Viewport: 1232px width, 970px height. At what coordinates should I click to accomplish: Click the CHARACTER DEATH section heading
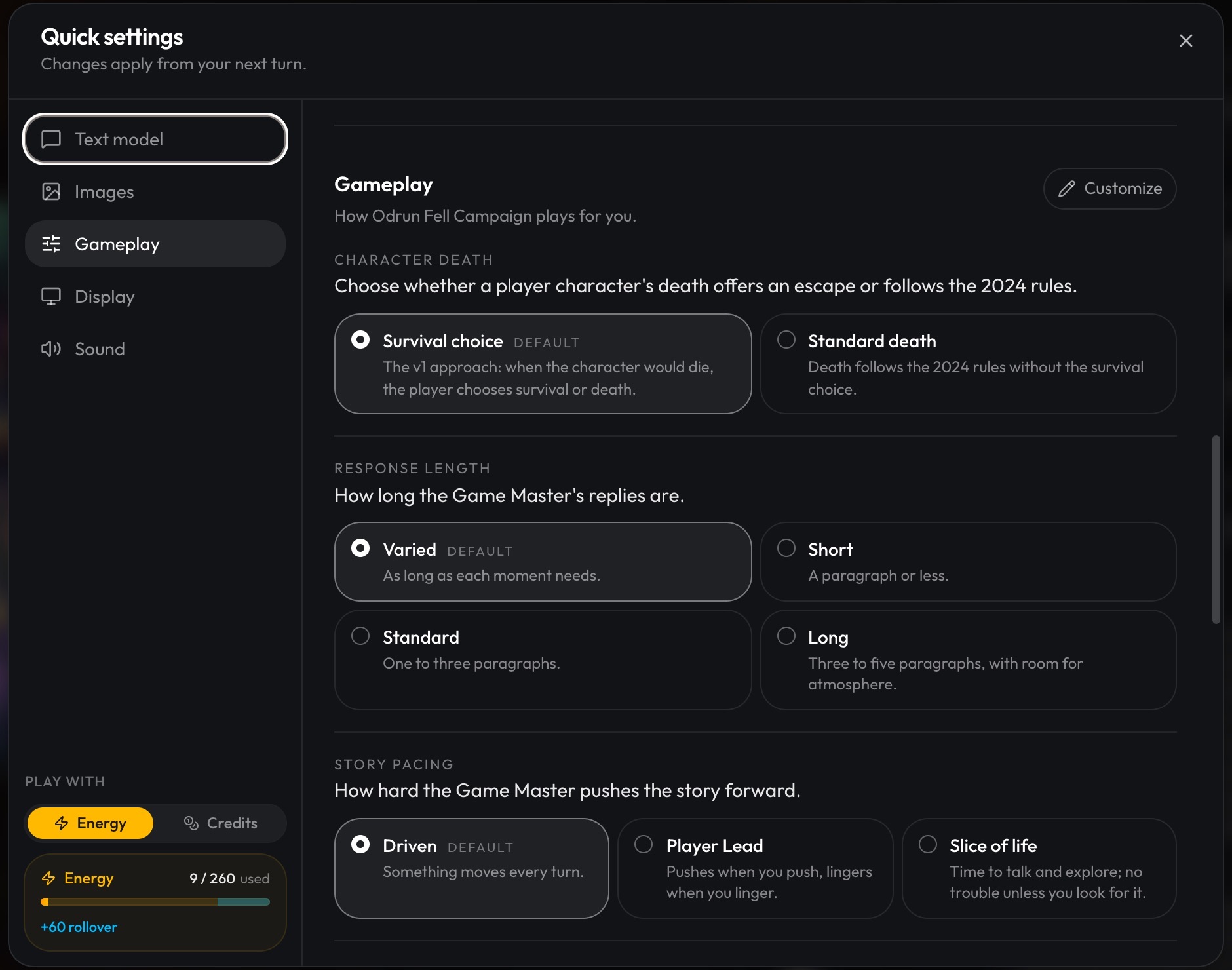pos(414,260)
